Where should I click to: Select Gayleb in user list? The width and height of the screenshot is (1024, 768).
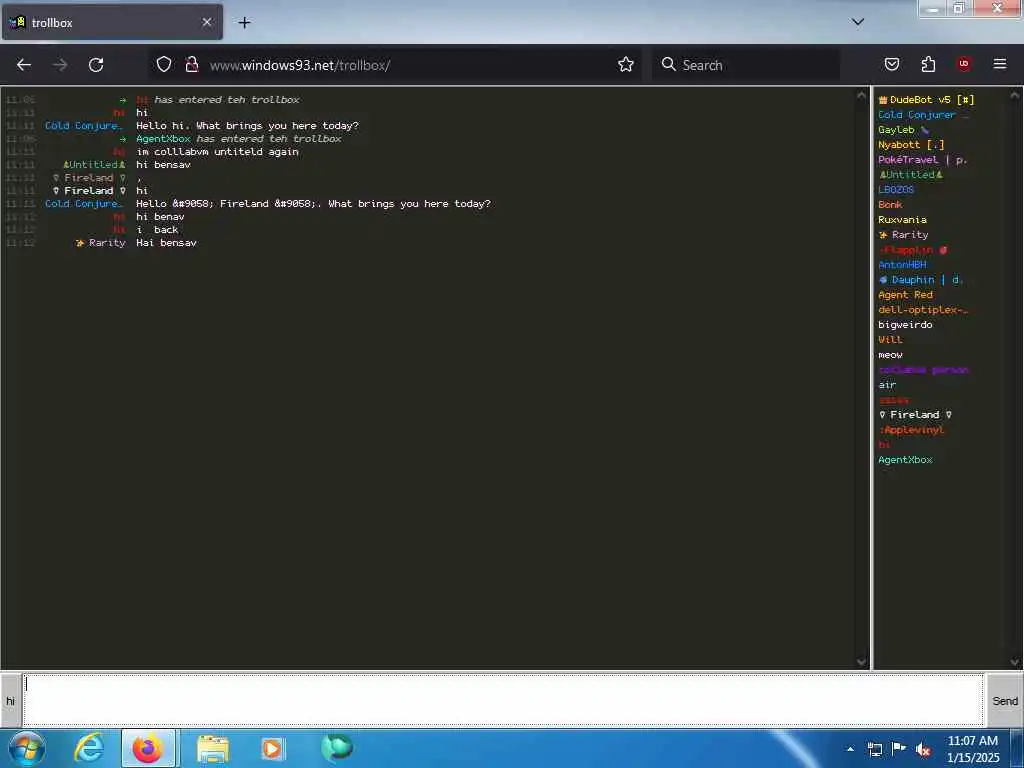pyautogui.click(x=903, y=130)
